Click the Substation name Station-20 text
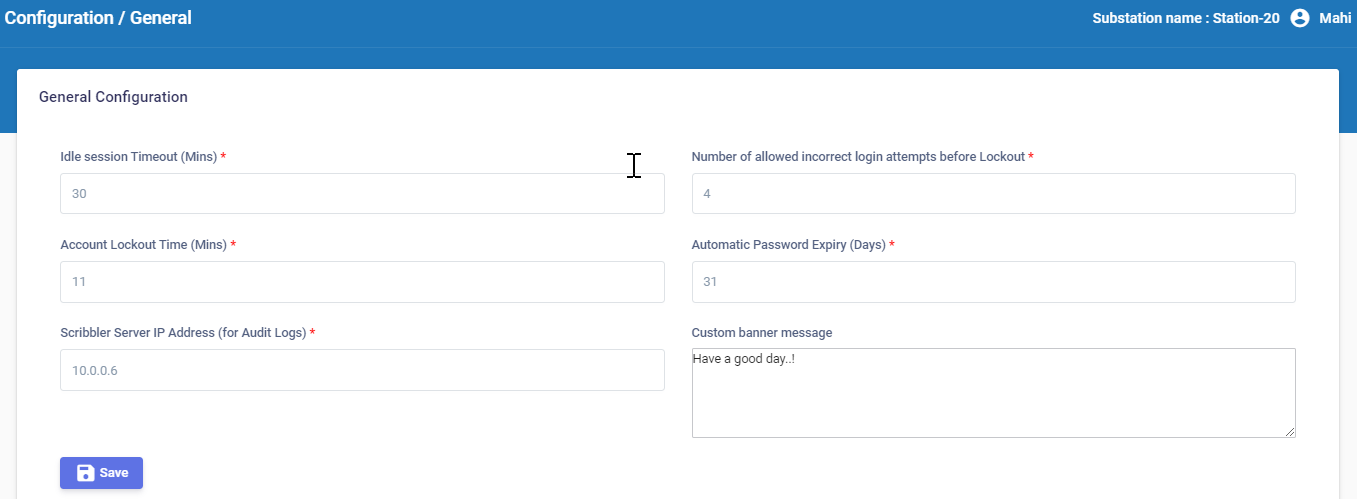This screenshot has height=499, width=1357. coord(1185,18)
